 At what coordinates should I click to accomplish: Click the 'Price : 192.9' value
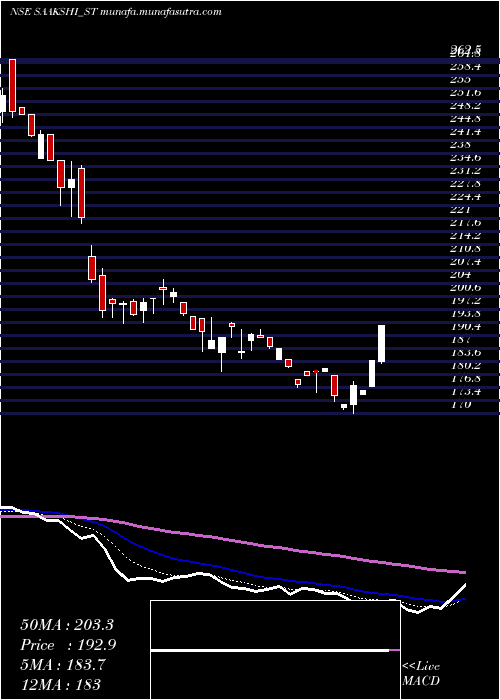tap(68, 645)
